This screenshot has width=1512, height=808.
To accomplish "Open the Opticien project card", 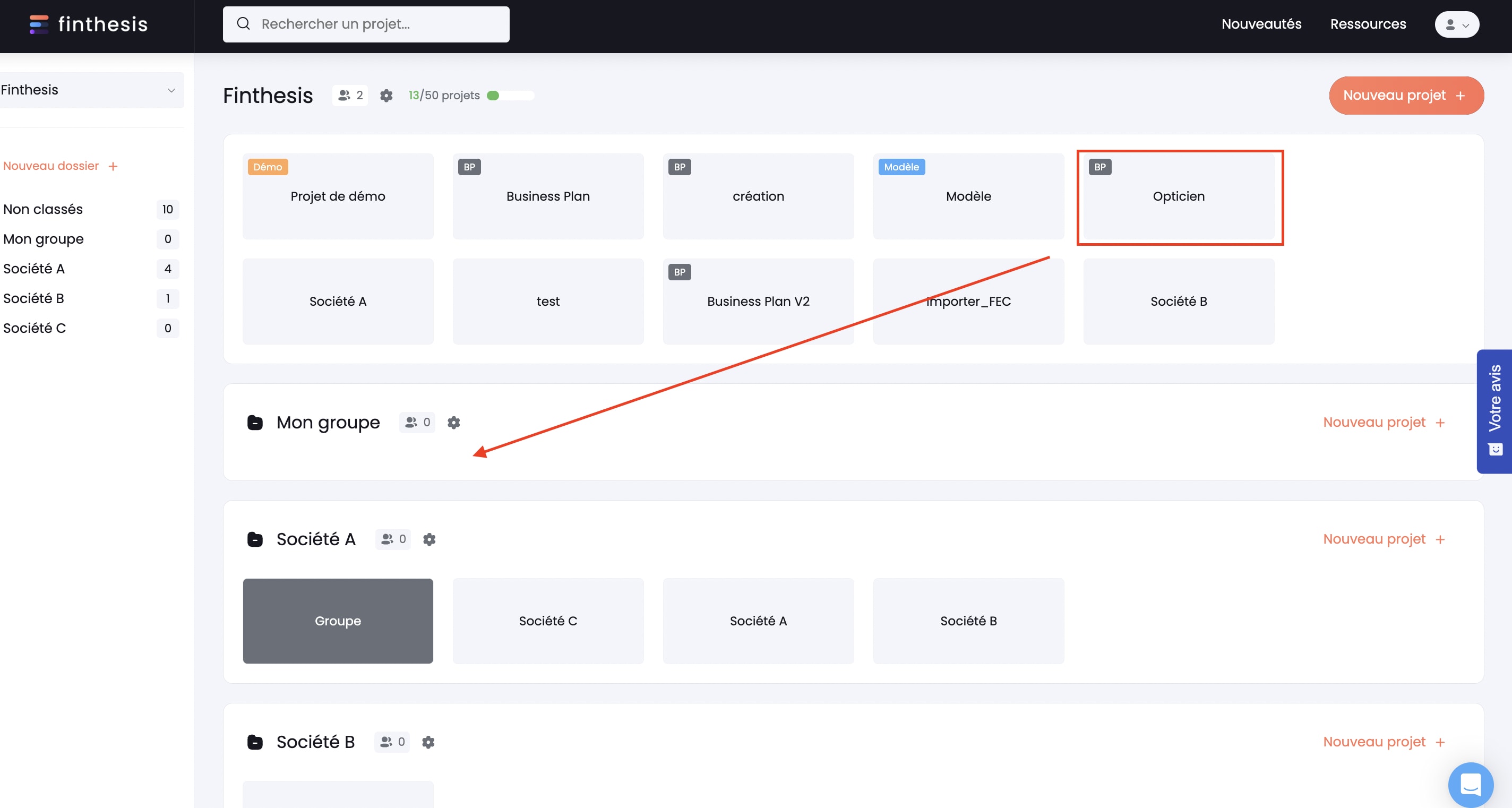I will pyautogui.click(x=1179, y=196).
